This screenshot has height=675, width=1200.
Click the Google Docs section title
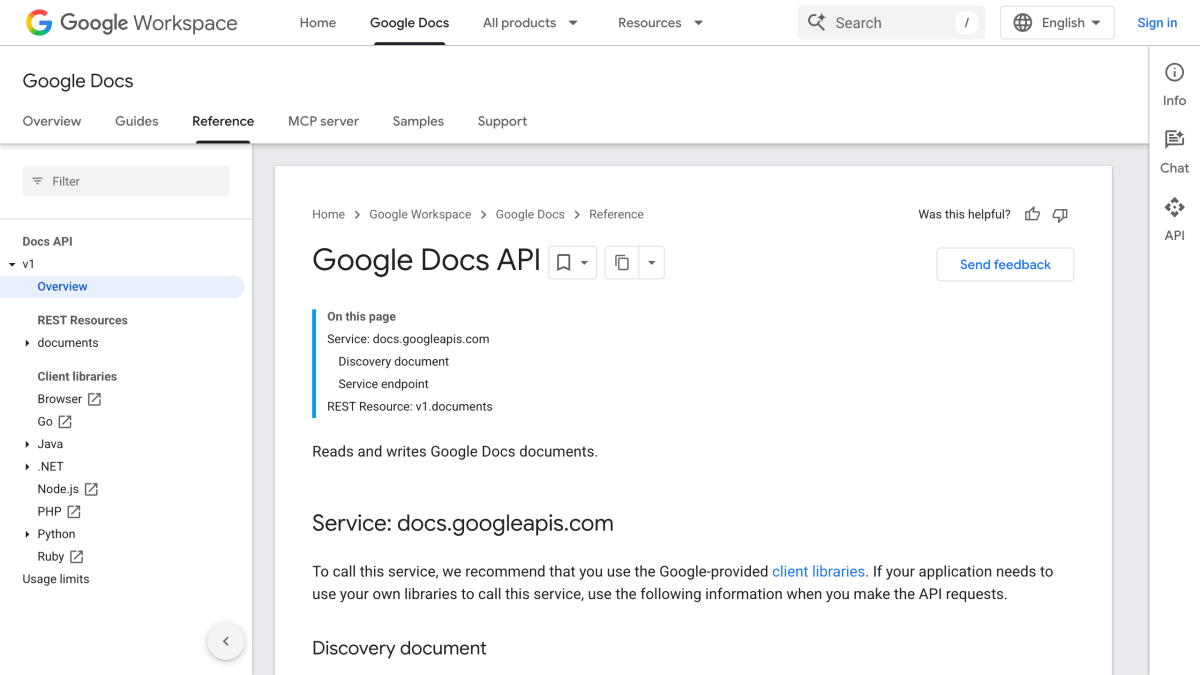(x=78, y=81)
